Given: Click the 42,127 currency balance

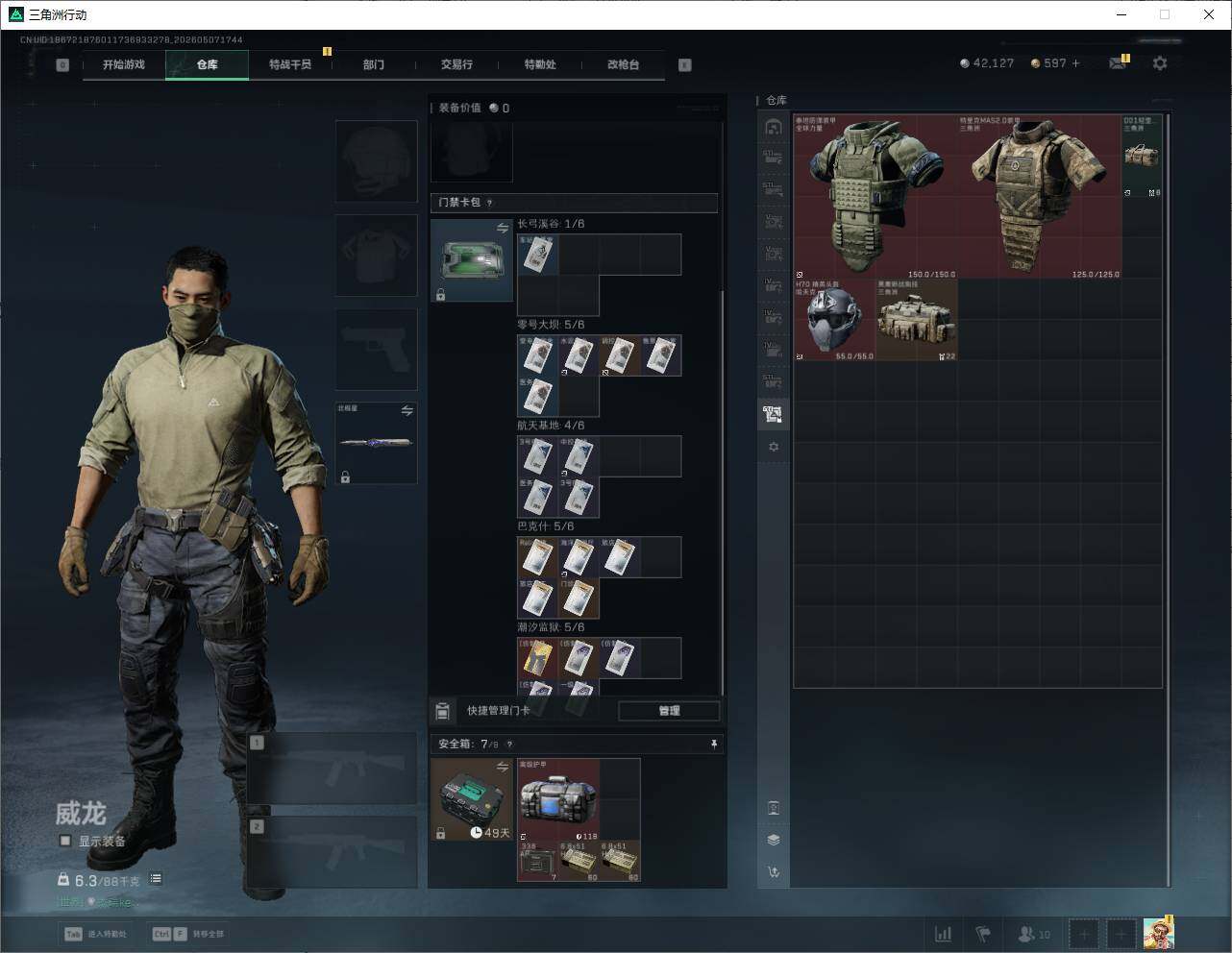Looking at the screenshot, I should 987,63.
